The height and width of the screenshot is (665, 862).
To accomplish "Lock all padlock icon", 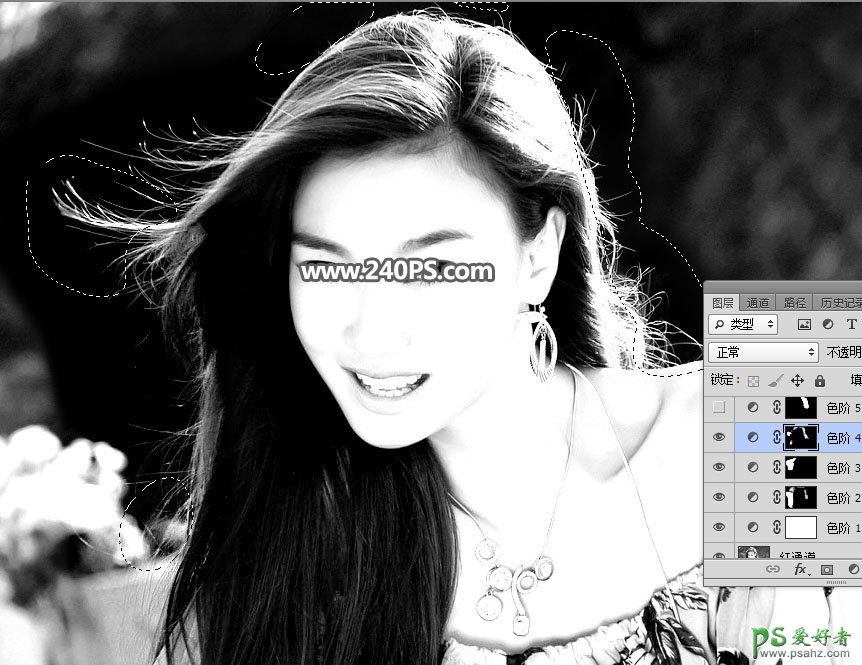I will click(820, 380).
